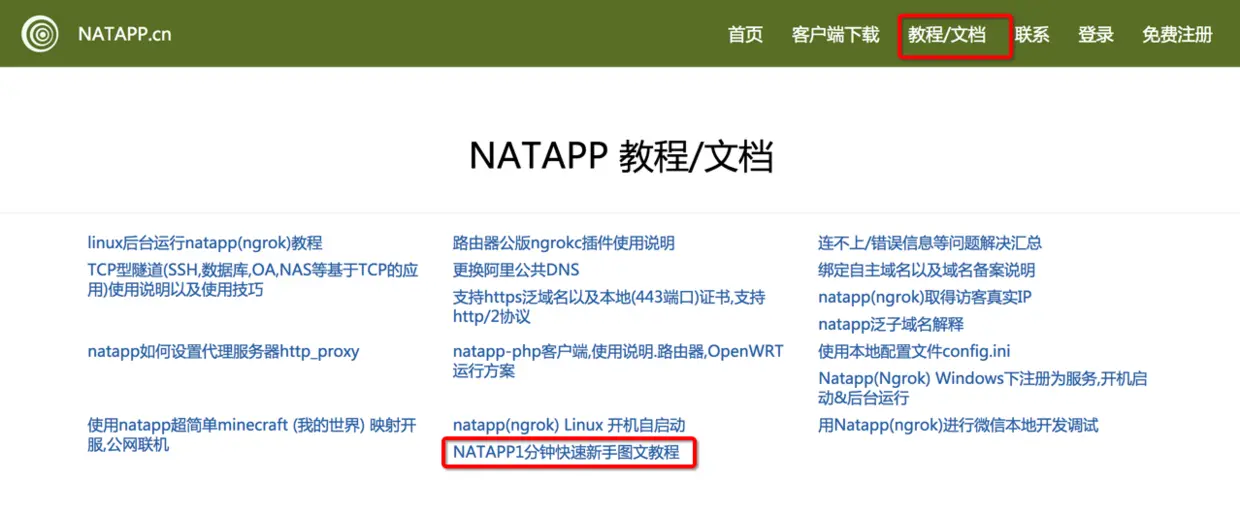1240x514 pixels.
Task: Open 使用本地配置文件config.ini link
Action: tap(914, 351)
